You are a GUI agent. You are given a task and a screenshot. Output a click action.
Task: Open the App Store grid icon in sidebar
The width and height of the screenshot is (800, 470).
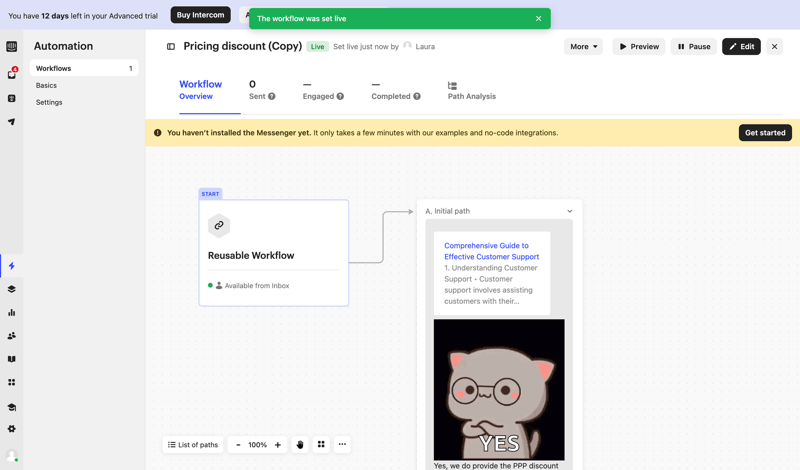tap(12, 382)
